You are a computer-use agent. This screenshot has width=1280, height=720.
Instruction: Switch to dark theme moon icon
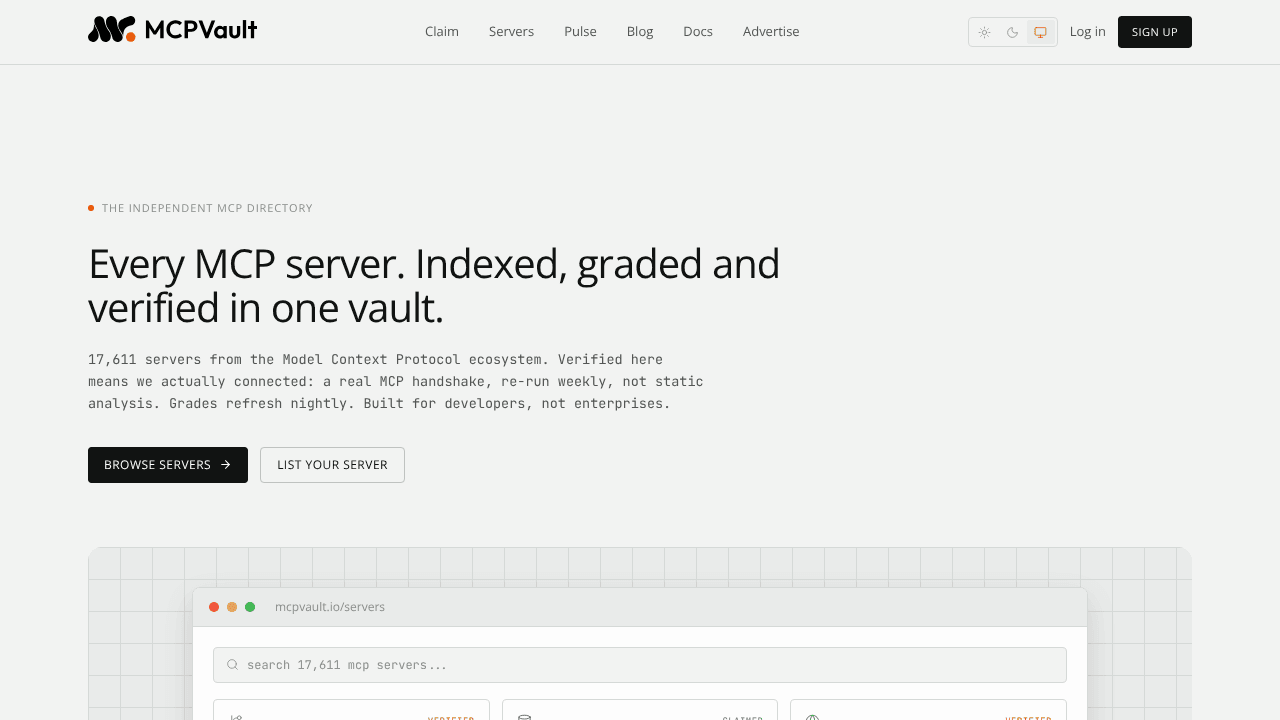coord(1013,32)
